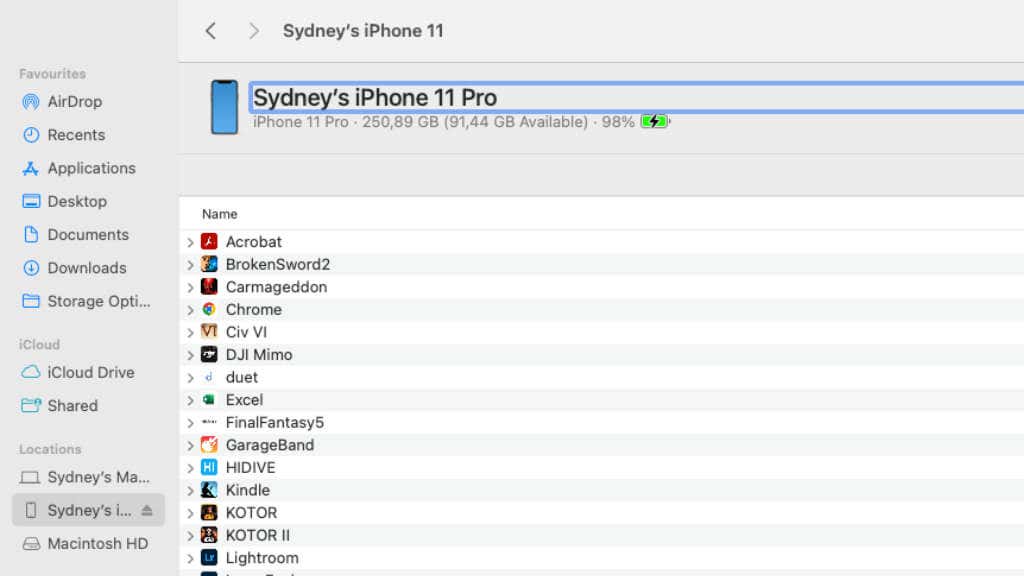Click the Kindle app icon
1024x576 pixels.
coord(209,490)
